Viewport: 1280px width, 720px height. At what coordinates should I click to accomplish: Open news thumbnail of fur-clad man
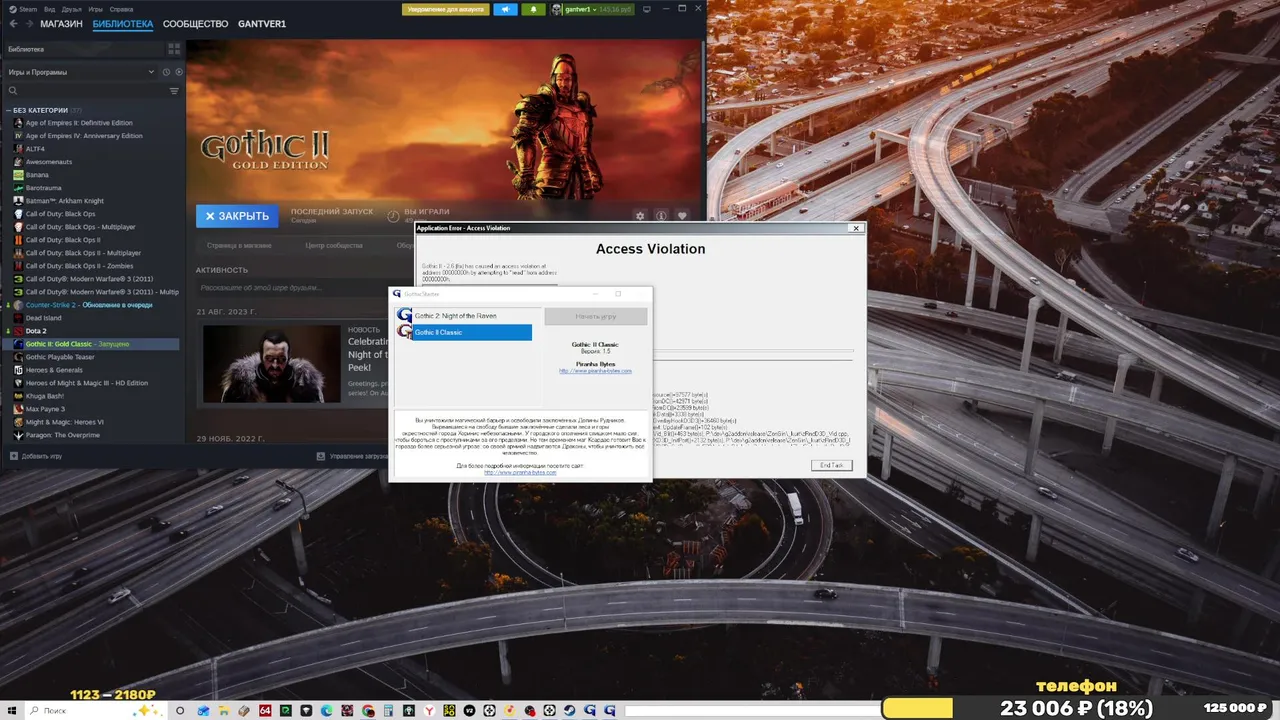click(x=270, y=363)
